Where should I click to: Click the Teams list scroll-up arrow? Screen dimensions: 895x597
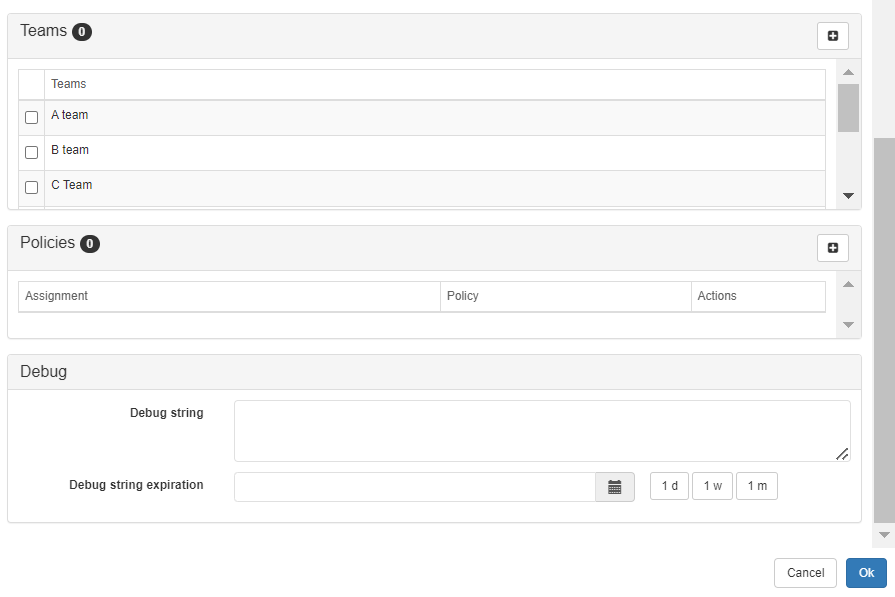tap(848, 72)
